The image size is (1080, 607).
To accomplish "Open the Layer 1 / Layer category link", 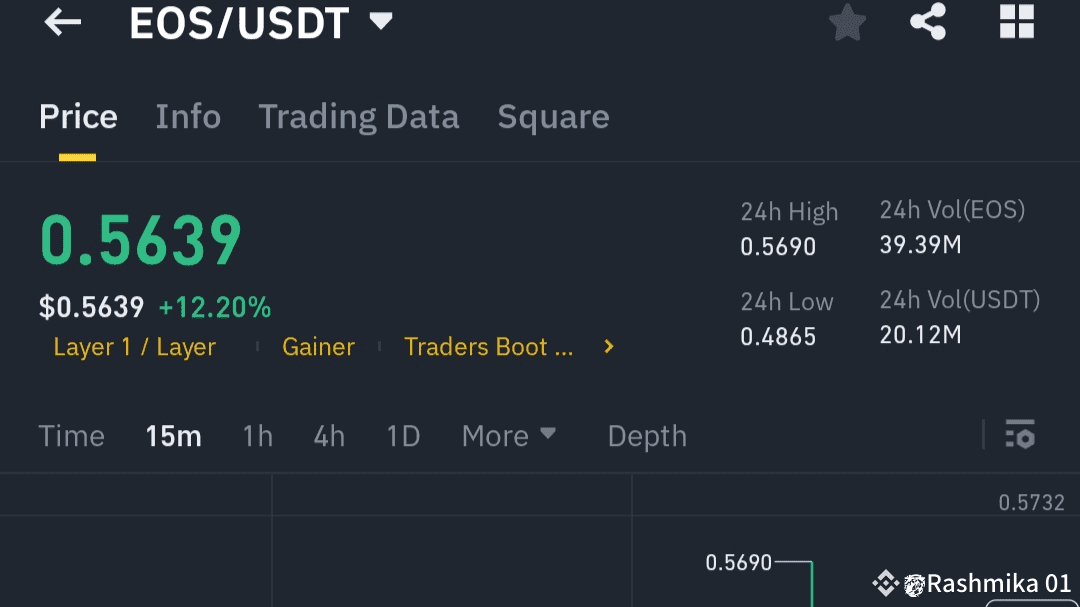I will coord(135,347).
